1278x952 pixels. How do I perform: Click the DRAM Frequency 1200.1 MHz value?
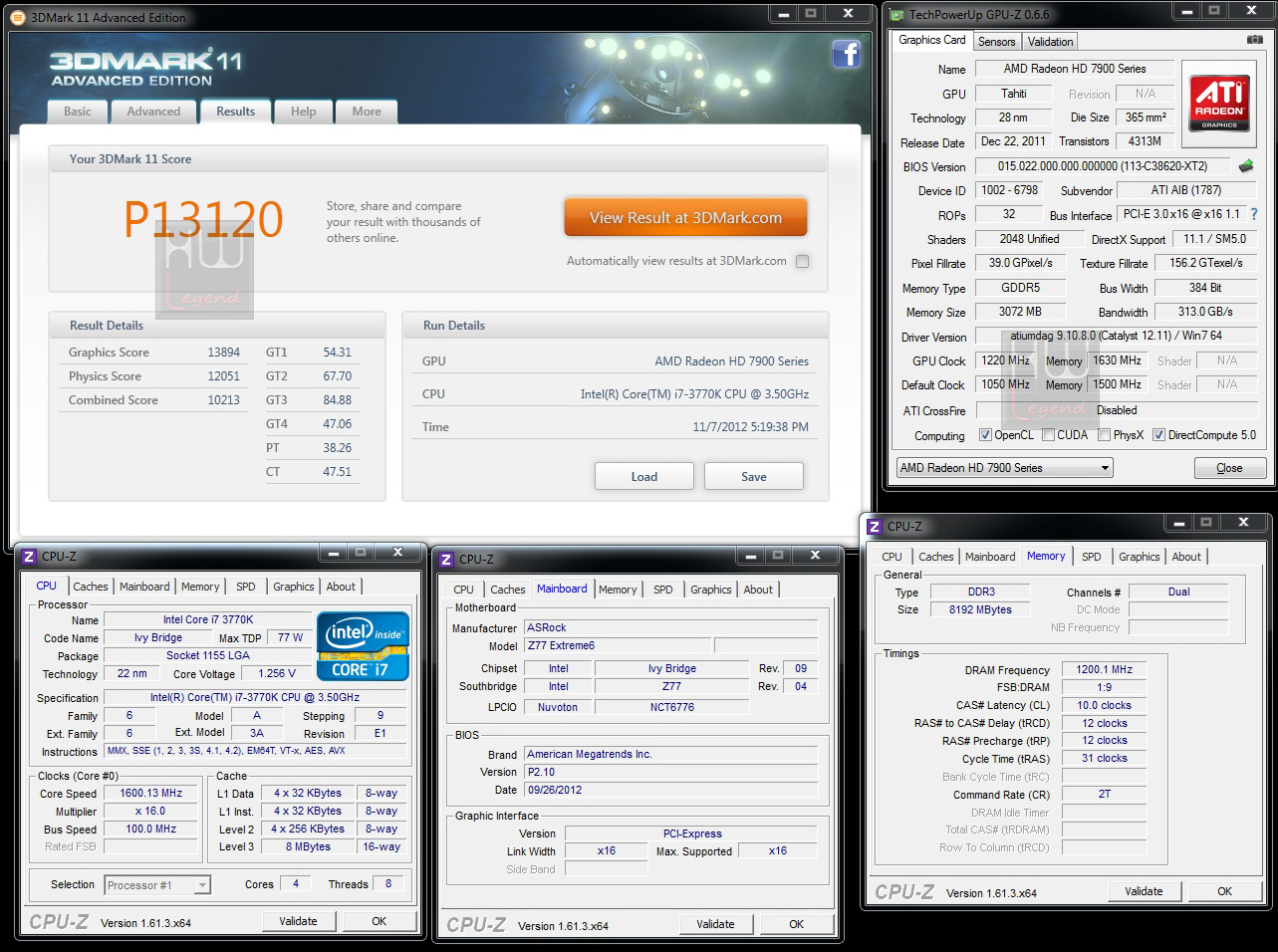point(1104,670)
